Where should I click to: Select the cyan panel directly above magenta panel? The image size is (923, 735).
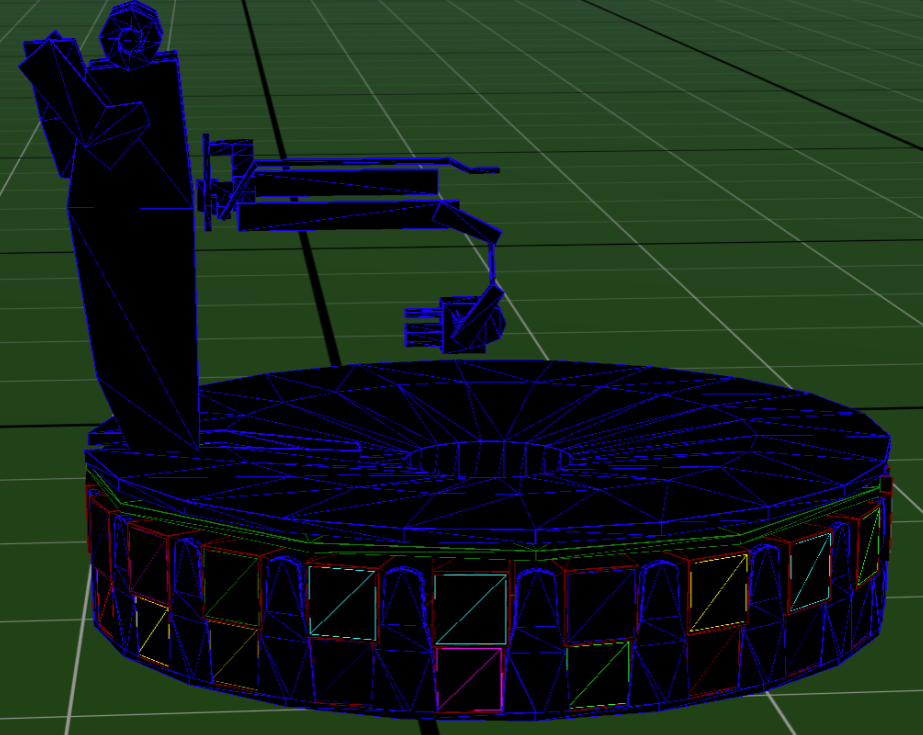pyautogui.click(x=470, y=608)
